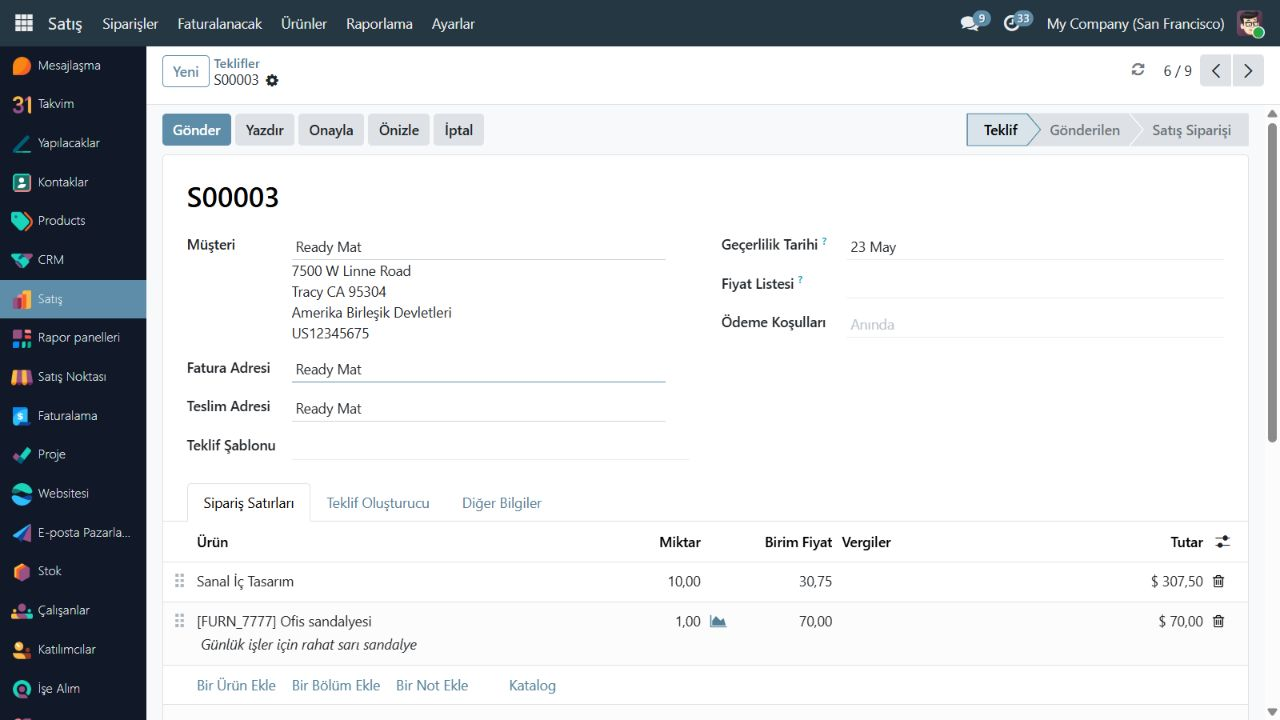Viewport: 1280px width, 720px height.
Task: Open Stok inventory app
Action: point(73,571)
